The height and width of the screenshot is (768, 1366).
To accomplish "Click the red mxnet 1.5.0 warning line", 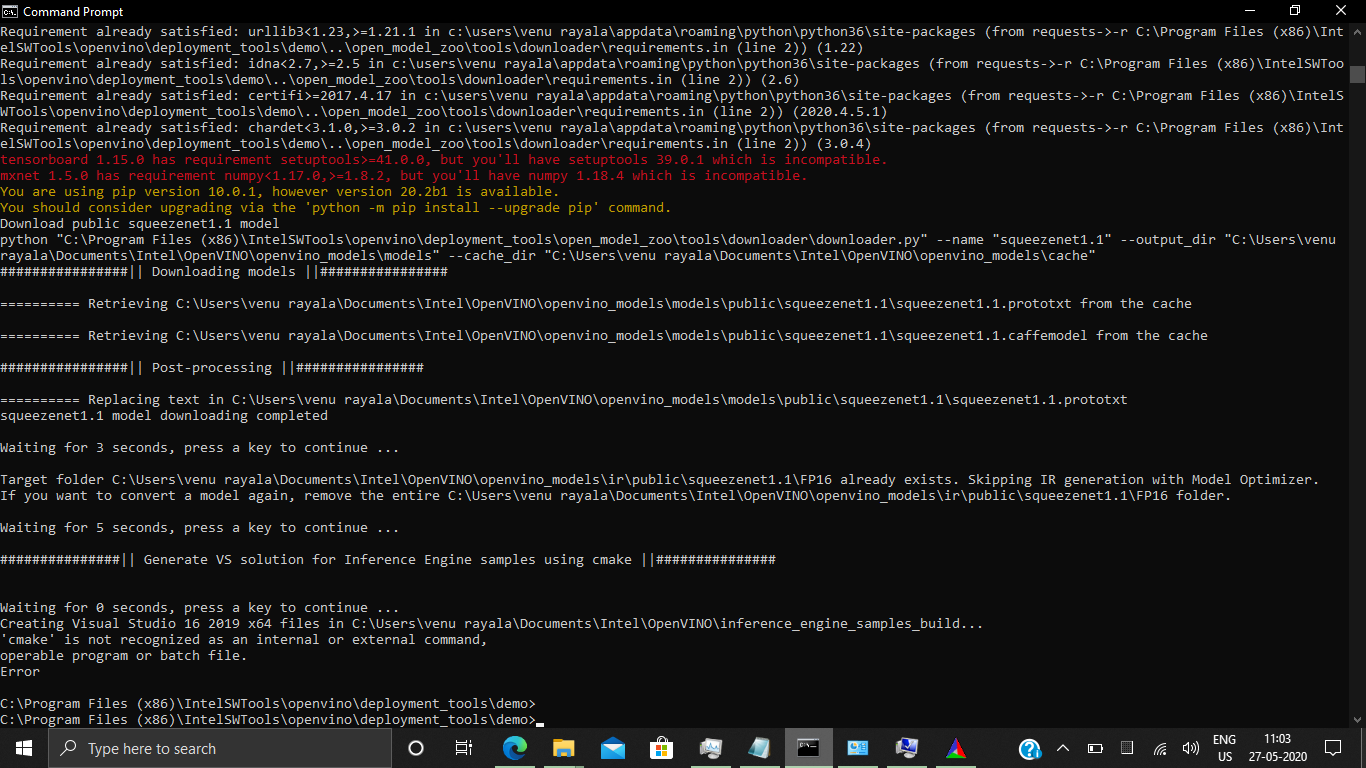I will coord(403,176).
